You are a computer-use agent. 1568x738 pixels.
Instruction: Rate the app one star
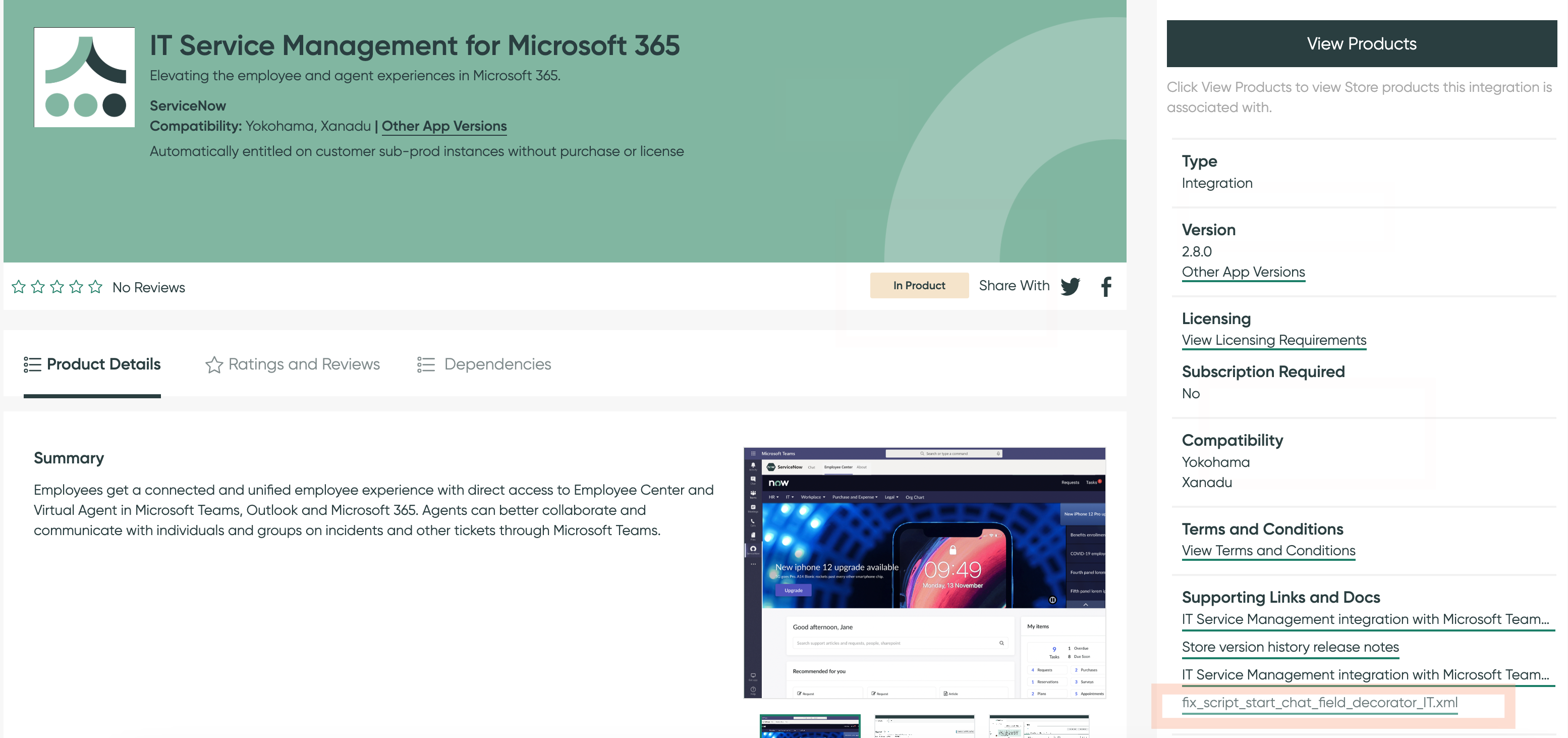coord(19,287)
